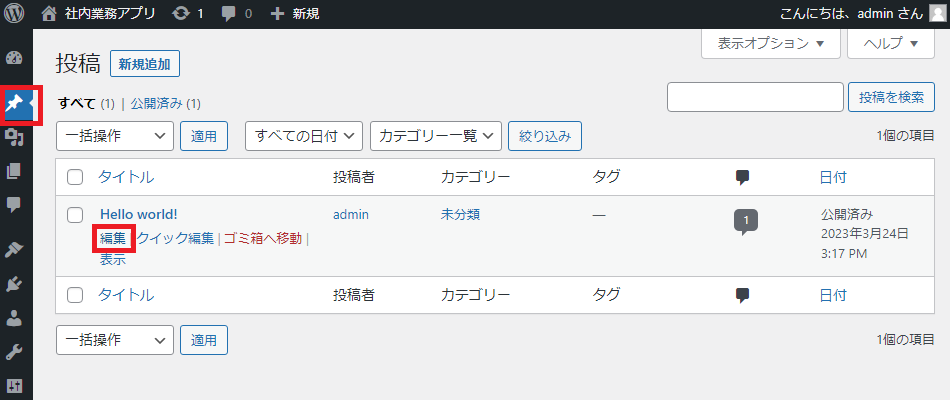Tick the select-all checkbox in table header
Screen dimensions: 950x400
point(75,177)
